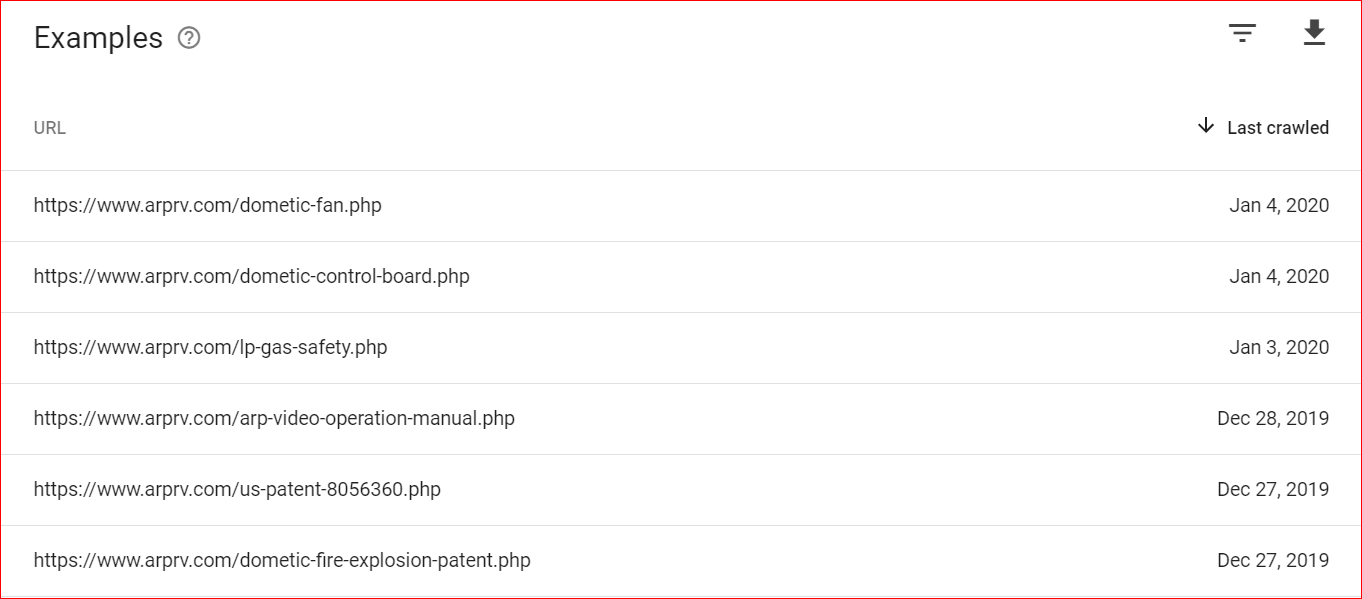
Task: Open the dometic-fire-explosion-patent.php URL
Action: [x=282, y=561]
